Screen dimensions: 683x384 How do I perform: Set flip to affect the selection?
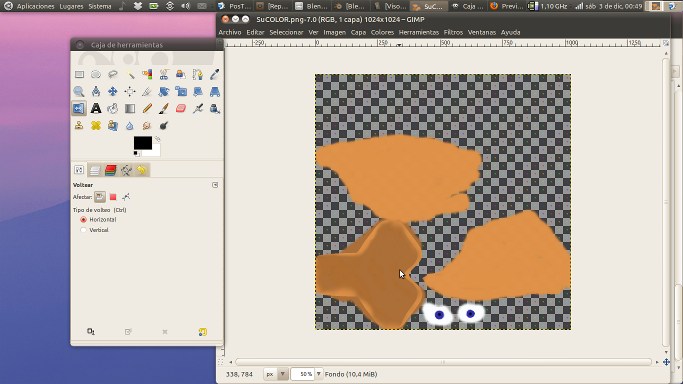(x=113, y=197)
